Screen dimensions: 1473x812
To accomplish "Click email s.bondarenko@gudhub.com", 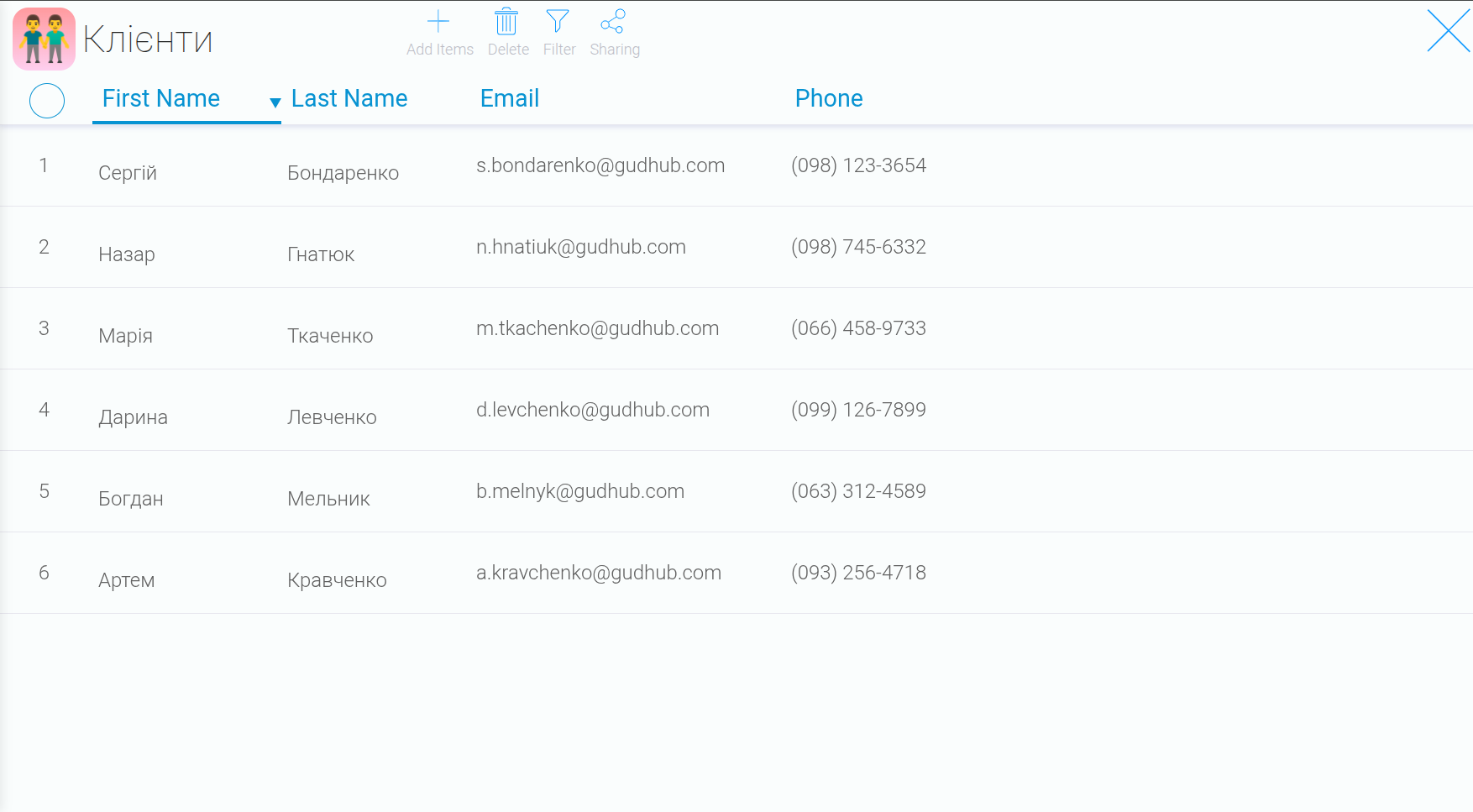I will coord(600,165).
